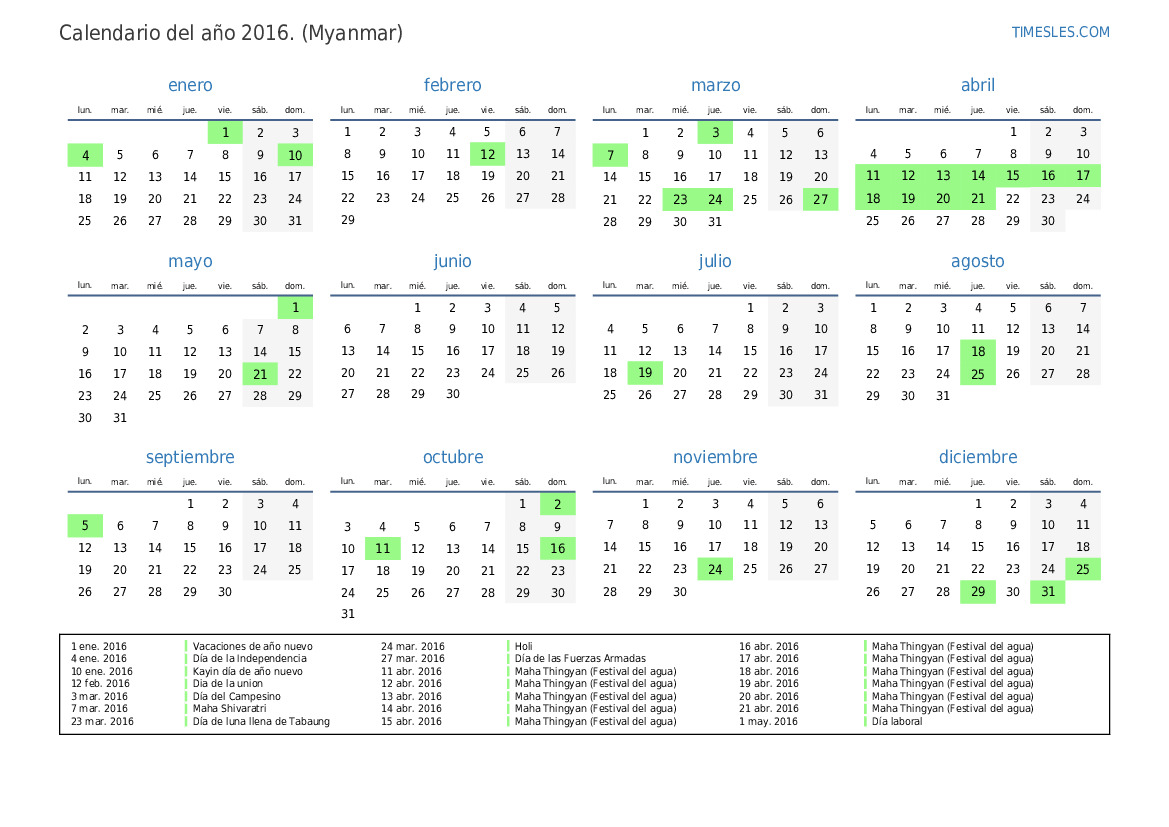1169x827 pixels.
Task: Select the 'septiembre' month heading
Action: 190,457
